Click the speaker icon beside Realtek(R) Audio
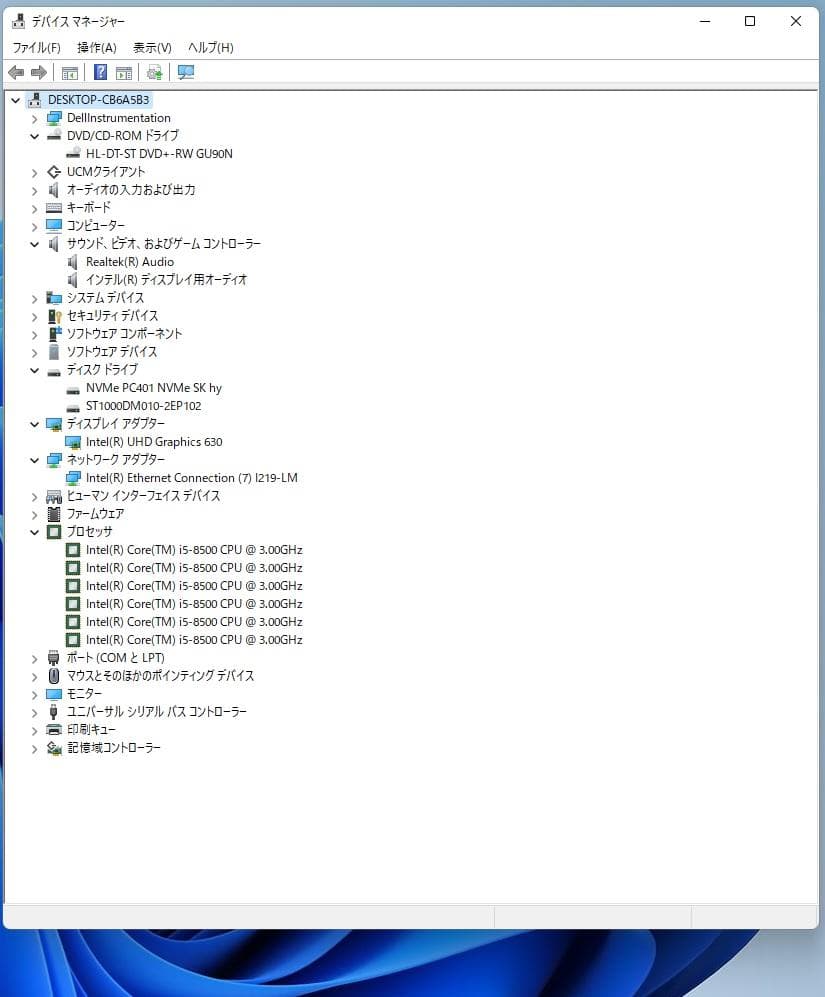Image resolution: width=825 pixels, height=997 pixels. 72,261
